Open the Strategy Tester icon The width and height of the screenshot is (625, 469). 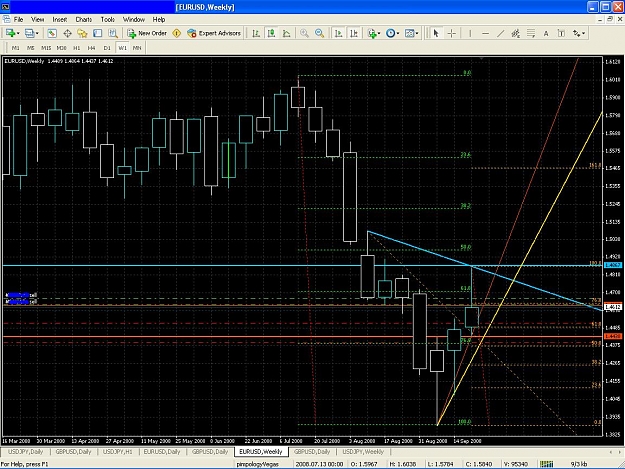point(113,33)
